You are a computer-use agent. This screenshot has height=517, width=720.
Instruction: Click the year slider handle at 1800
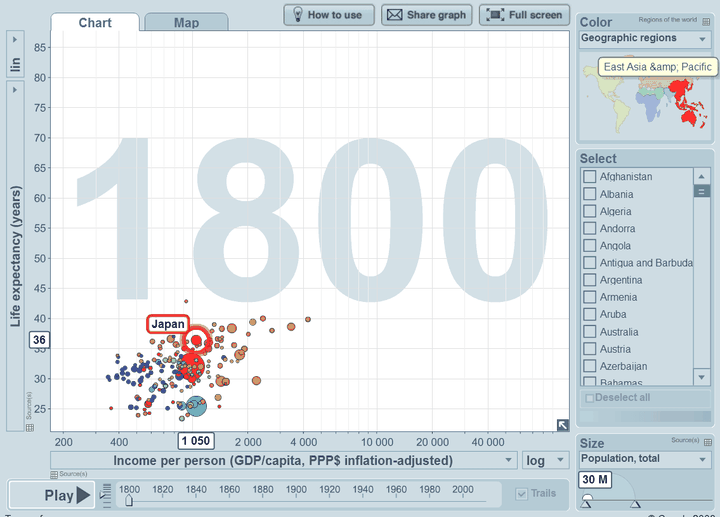click(x=129, y=500)
